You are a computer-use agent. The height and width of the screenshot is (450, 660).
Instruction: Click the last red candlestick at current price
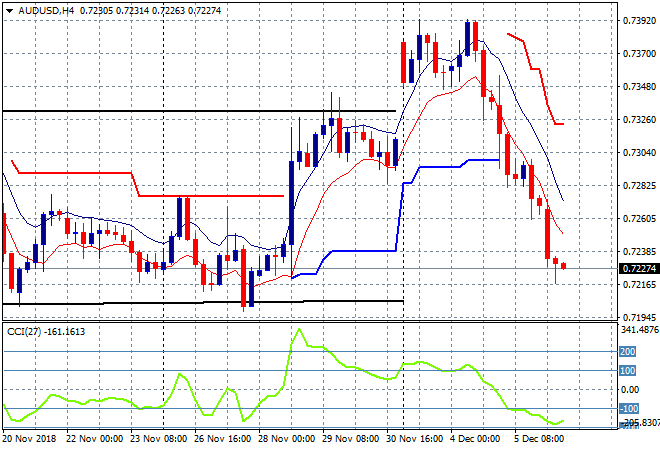(564, 266)
